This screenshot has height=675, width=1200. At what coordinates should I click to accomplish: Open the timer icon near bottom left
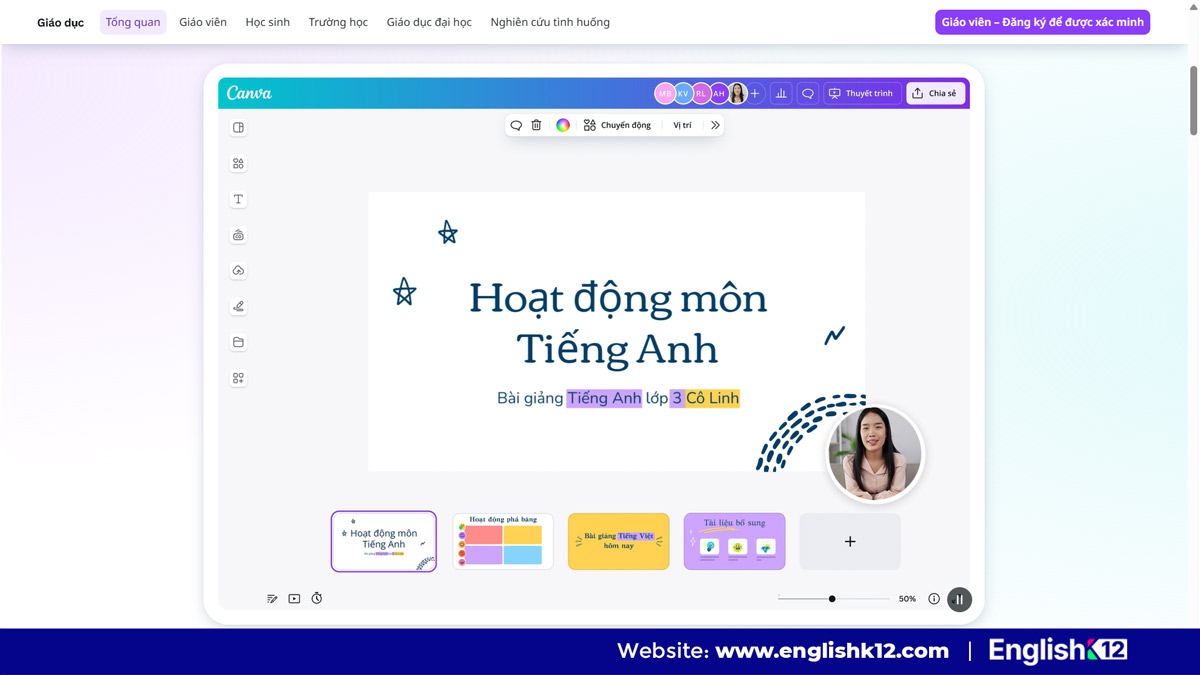tap(316, 598)
